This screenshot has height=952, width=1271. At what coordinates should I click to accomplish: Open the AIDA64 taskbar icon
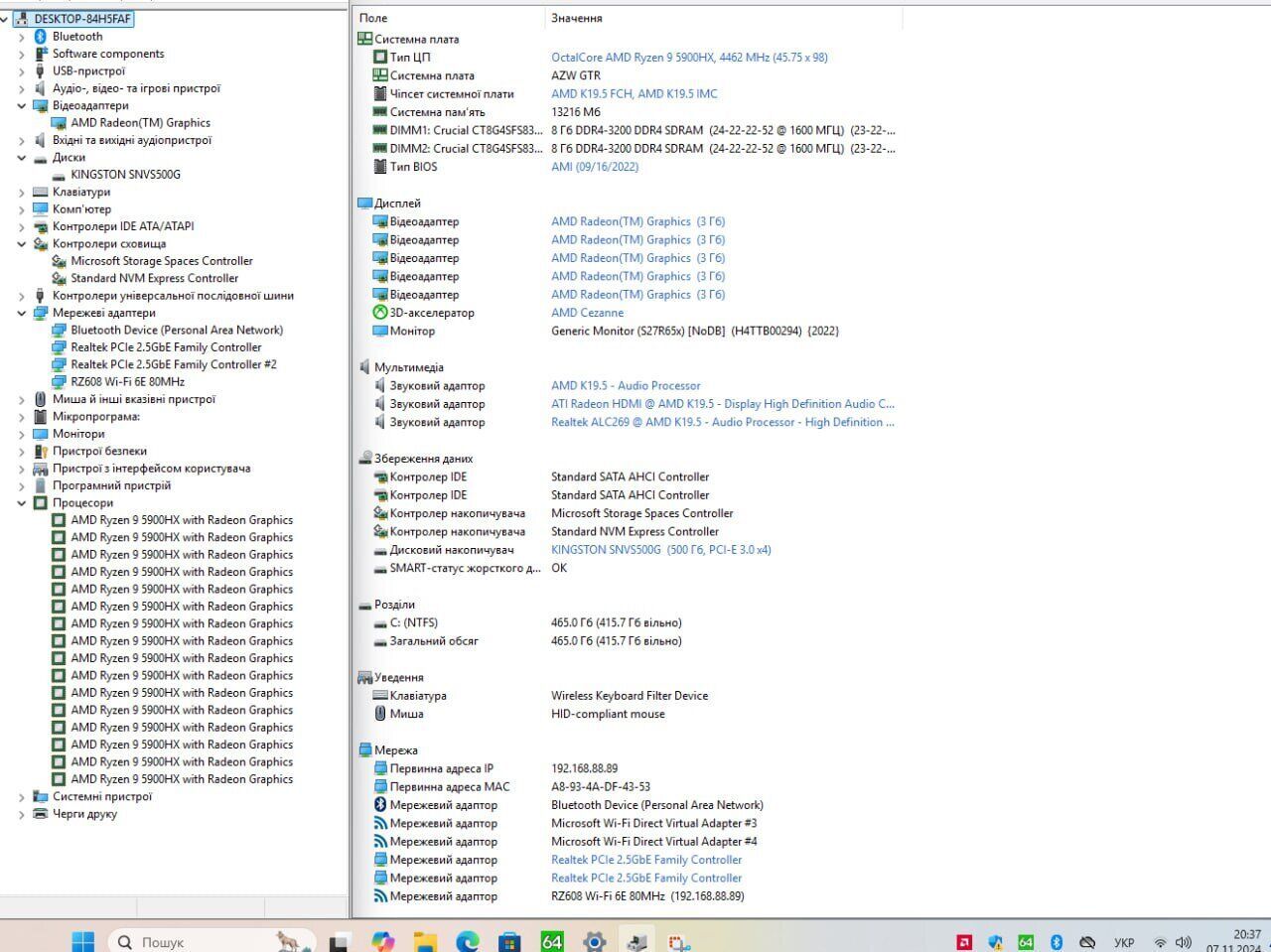coord(552,941)
